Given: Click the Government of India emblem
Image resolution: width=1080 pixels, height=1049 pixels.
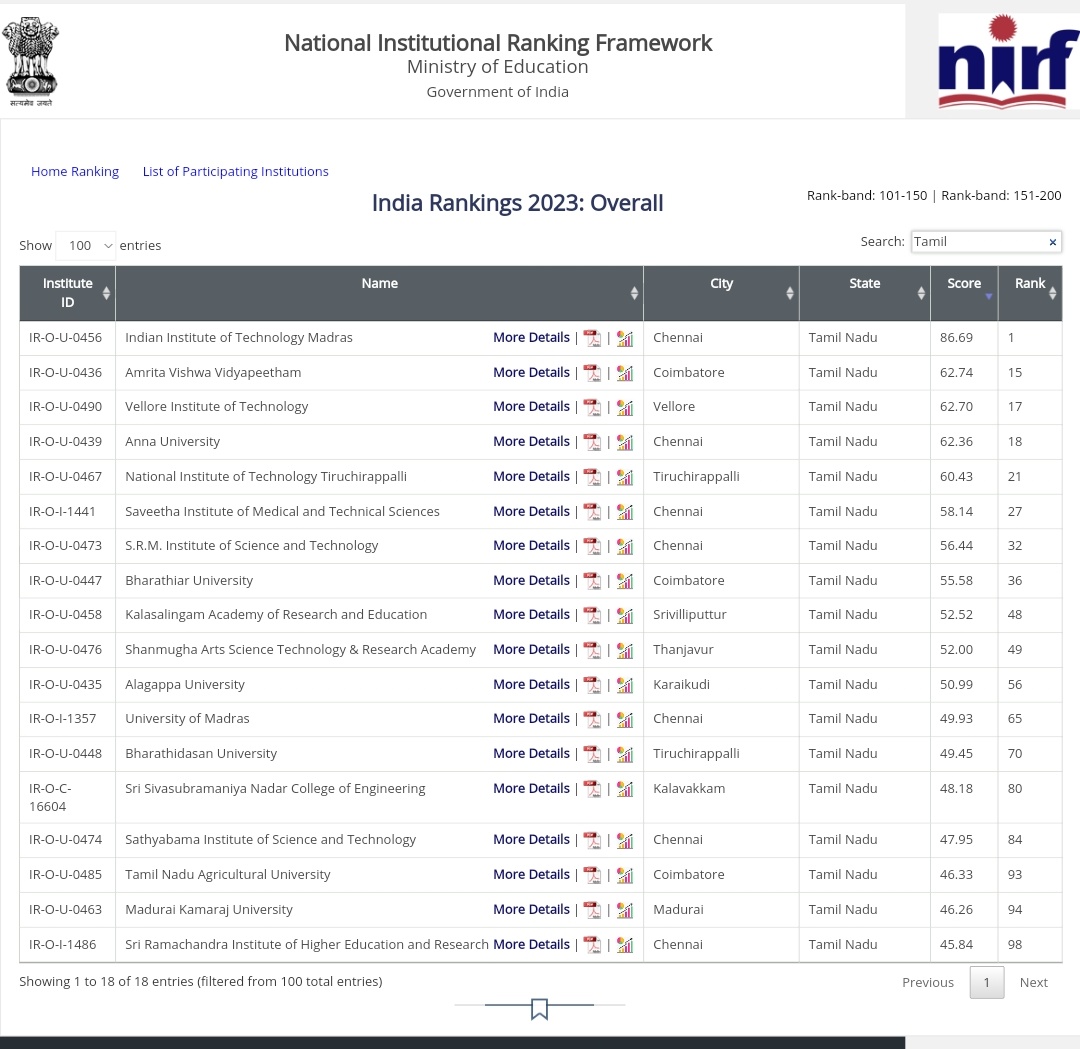Looking at the screenshot, I should click(31, 61).
